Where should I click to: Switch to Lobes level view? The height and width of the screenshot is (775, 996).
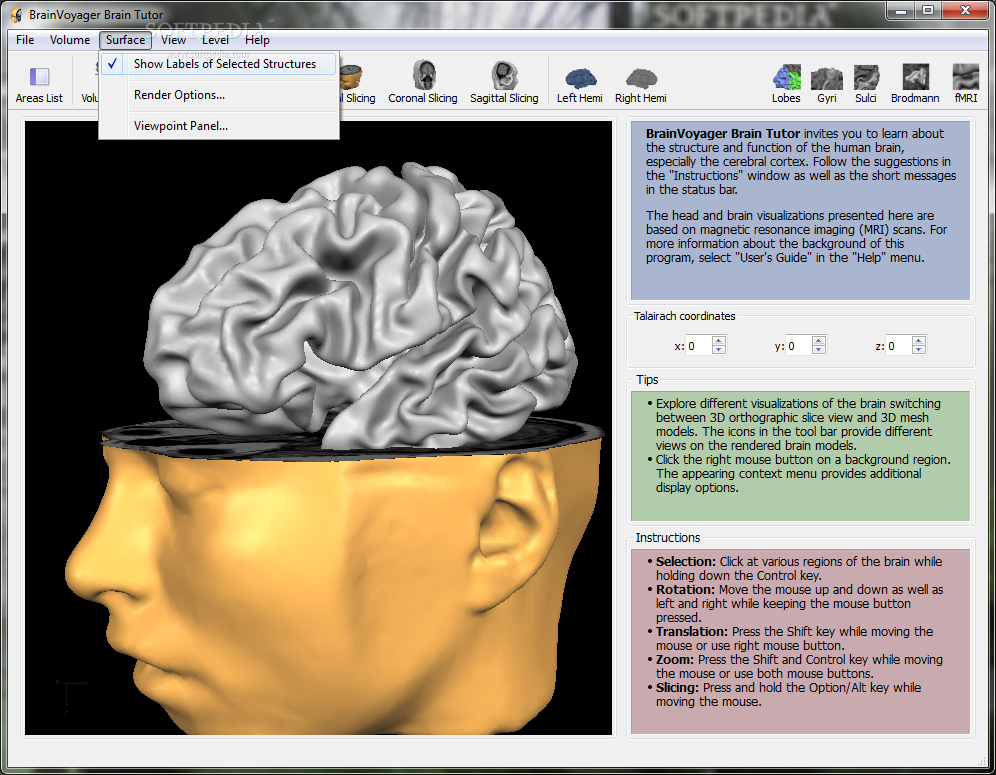click(786, 84)
